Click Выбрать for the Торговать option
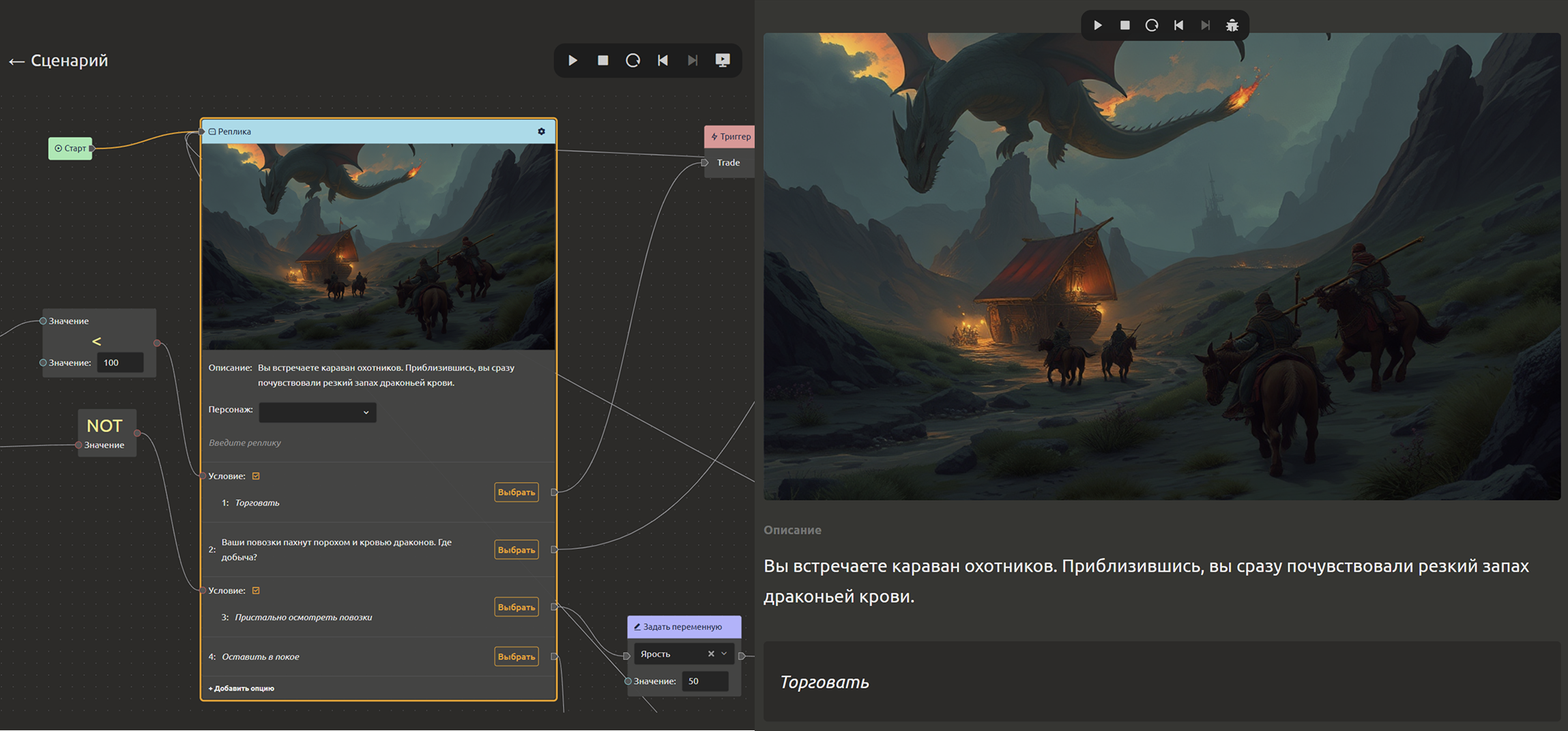The height and width of the screenshot is (731, 1568). point(516,492)
